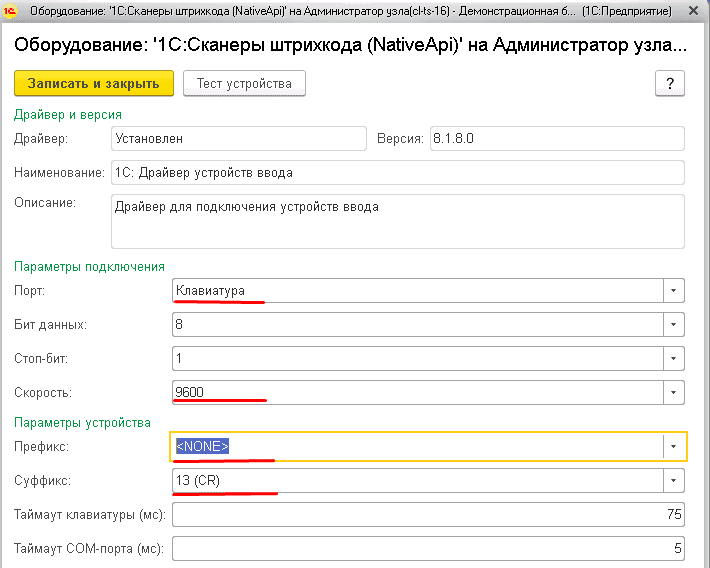Click the Префикс field with <NONE>
Image resolution: width=710 pixels, height=568 pixels.
click(417, 447)
